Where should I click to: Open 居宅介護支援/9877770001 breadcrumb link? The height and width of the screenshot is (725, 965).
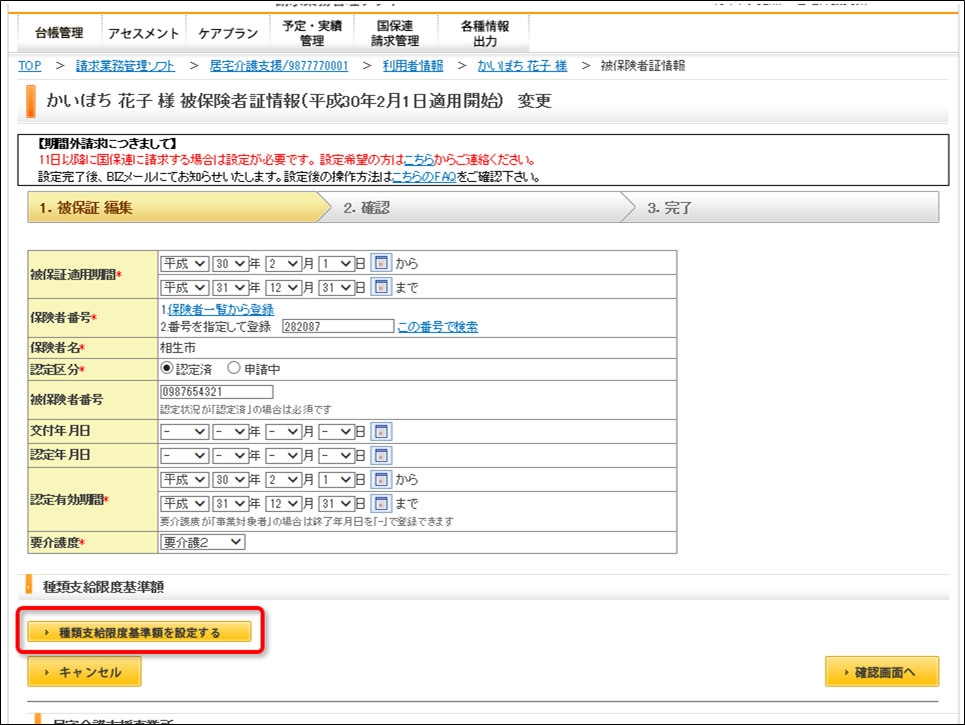coord(279,66)
